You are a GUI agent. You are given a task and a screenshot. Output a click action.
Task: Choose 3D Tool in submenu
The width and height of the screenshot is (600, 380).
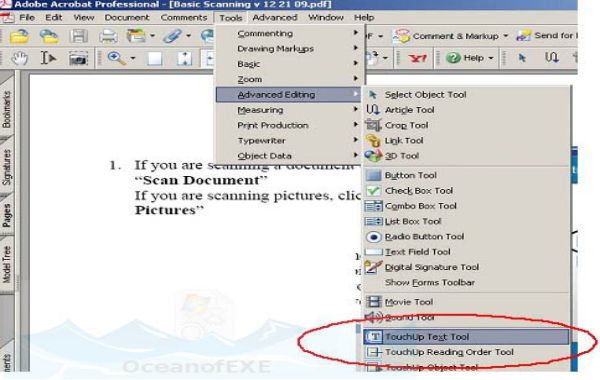466,156
